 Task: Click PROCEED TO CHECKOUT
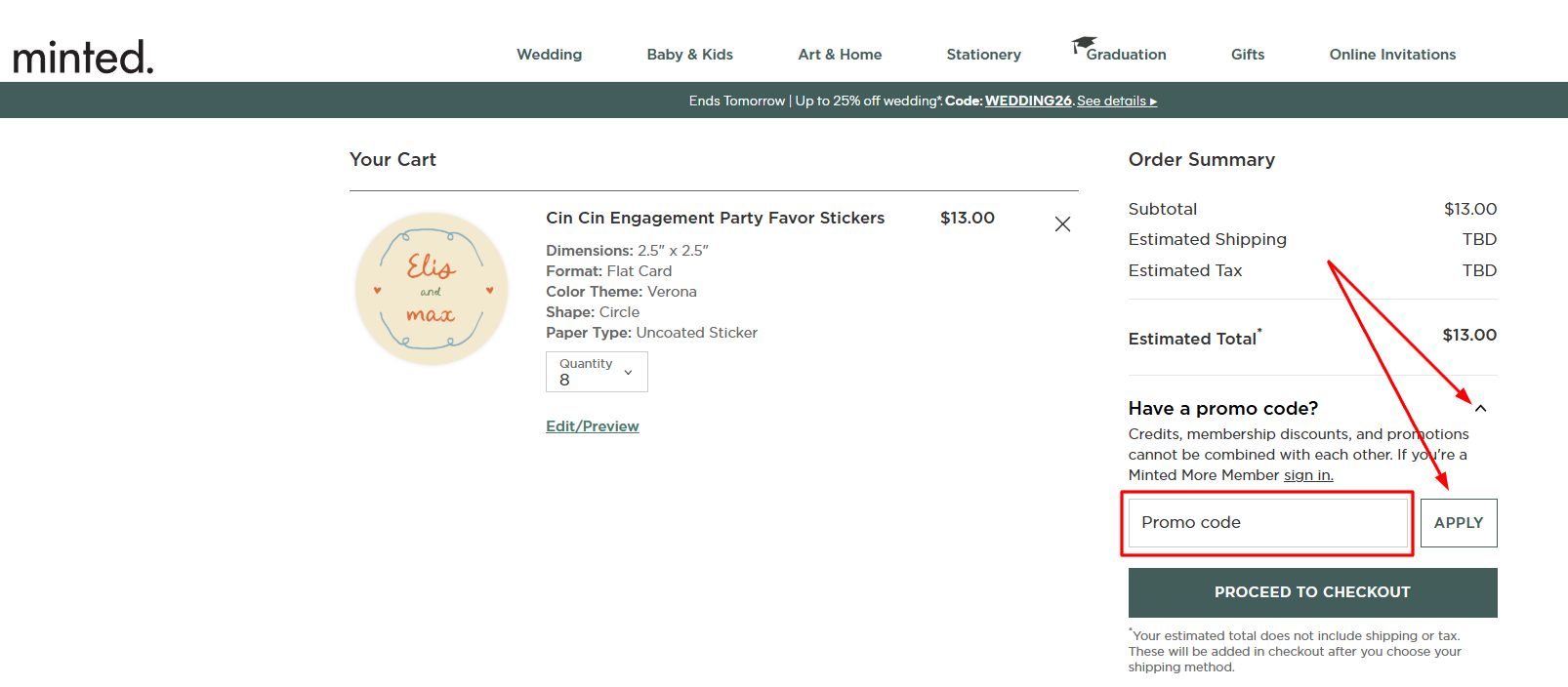tap(1312, 592)
